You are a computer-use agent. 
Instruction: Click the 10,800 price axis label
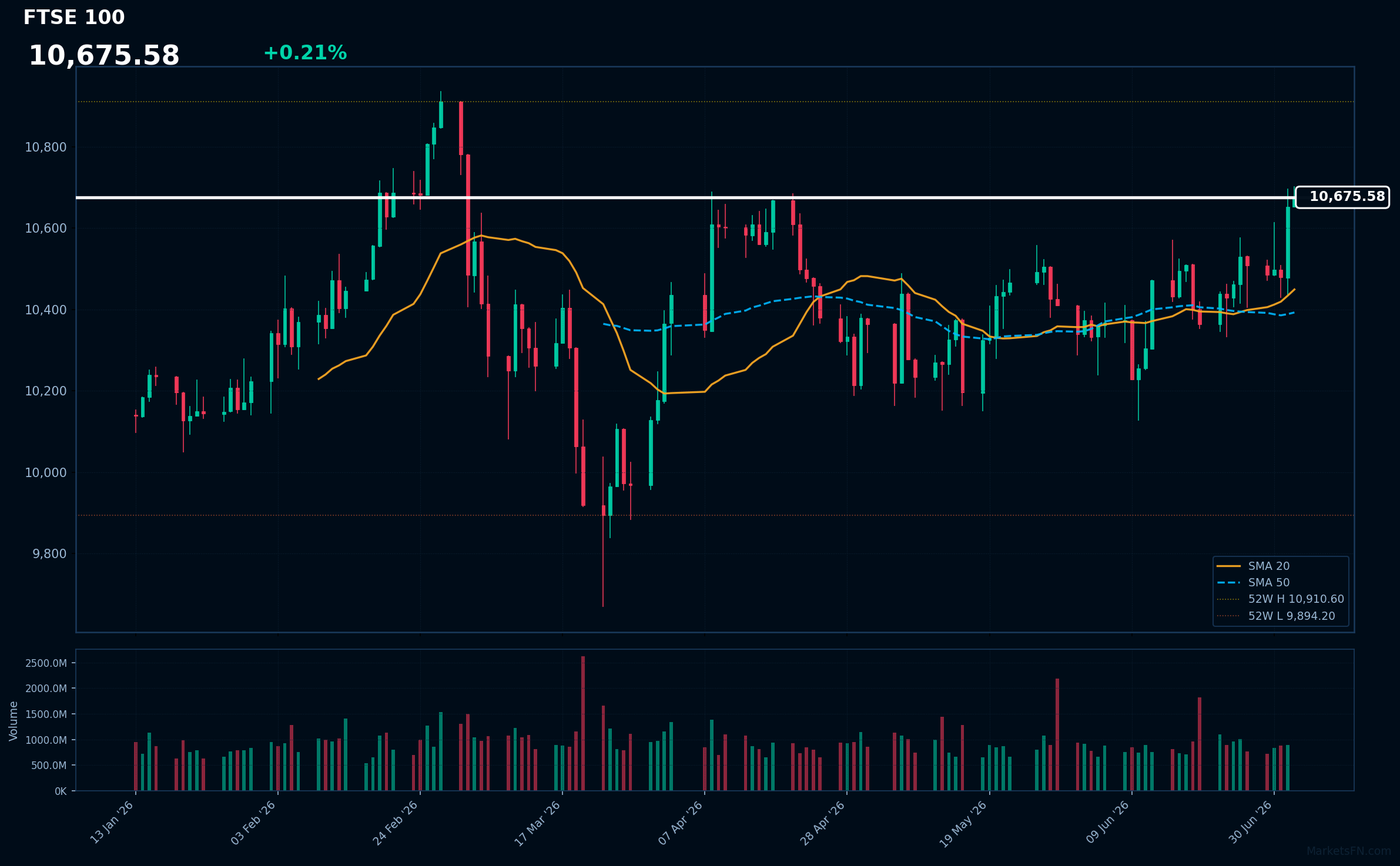[46, 147]
